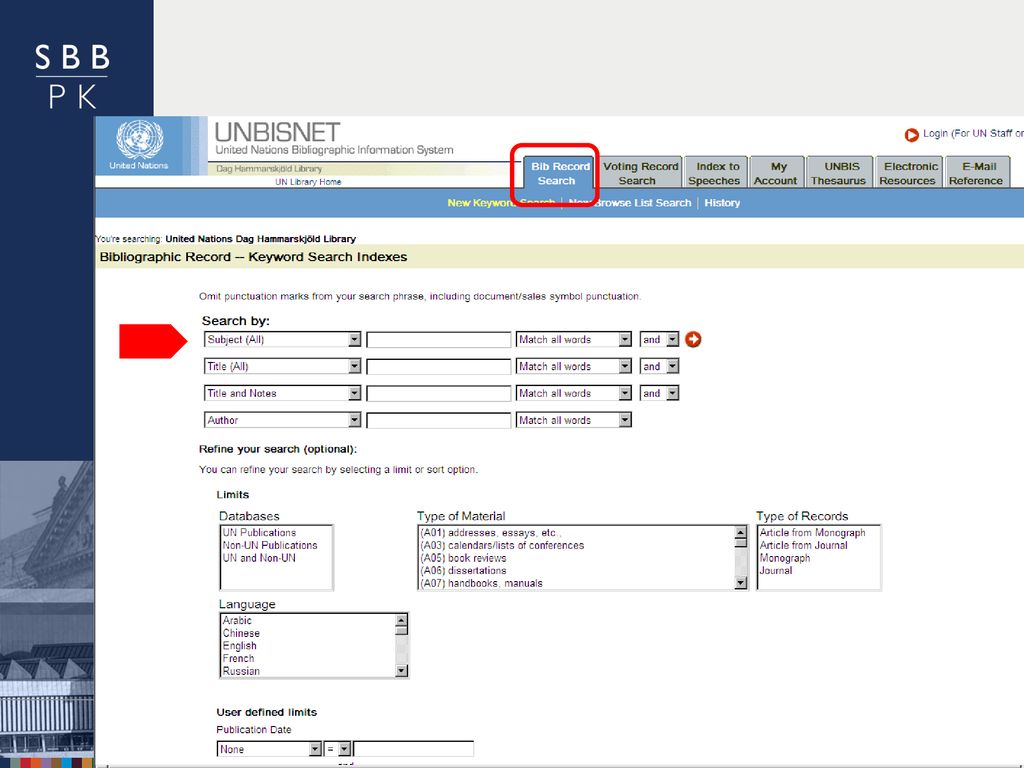Open the My Account tab
Image resolution: width=1024 pixels, height=768 pixels.
click(x=776, y=174)
